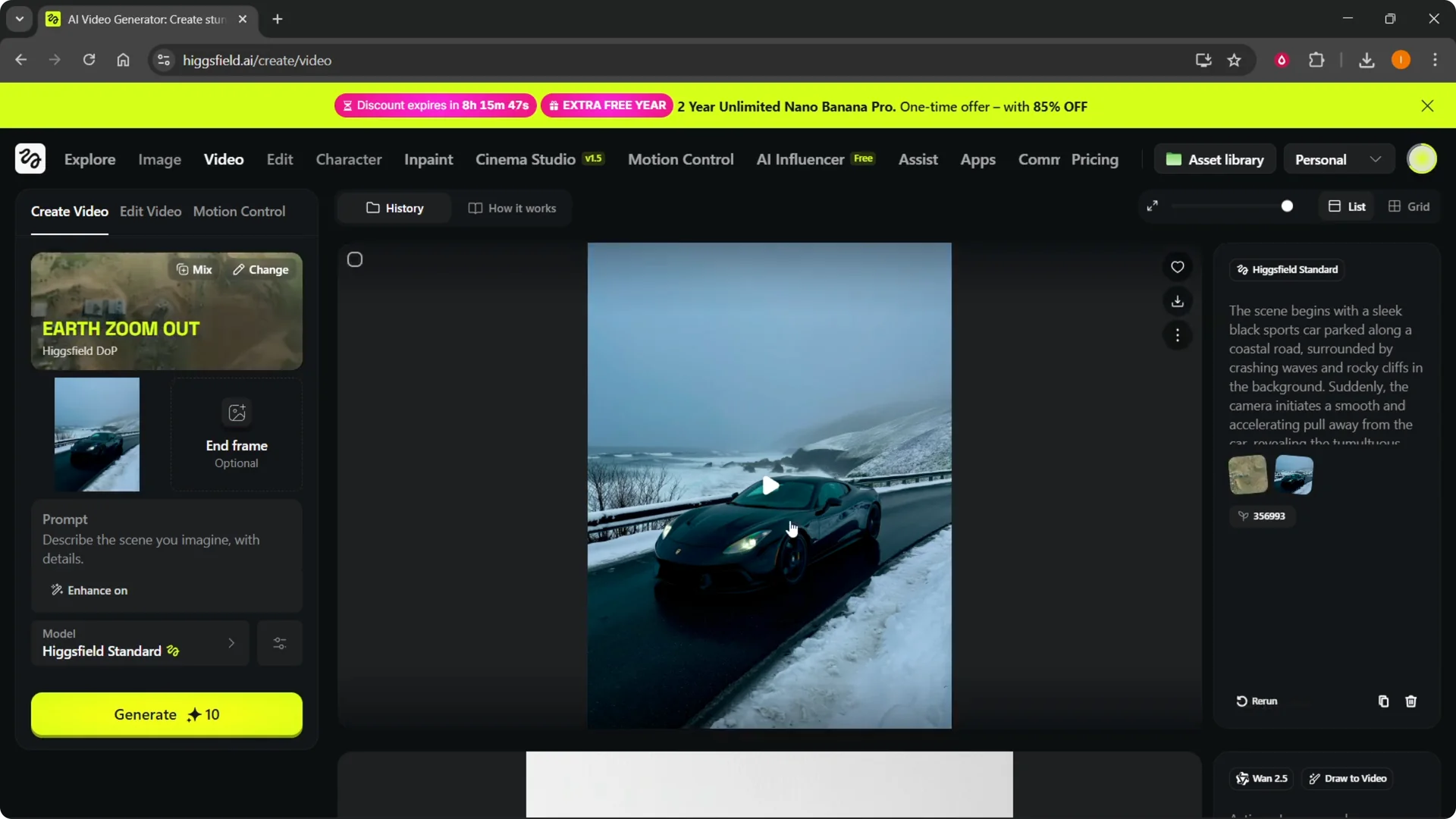
Task: Switch to the Edit Video tab
Action: pos(150,212)
